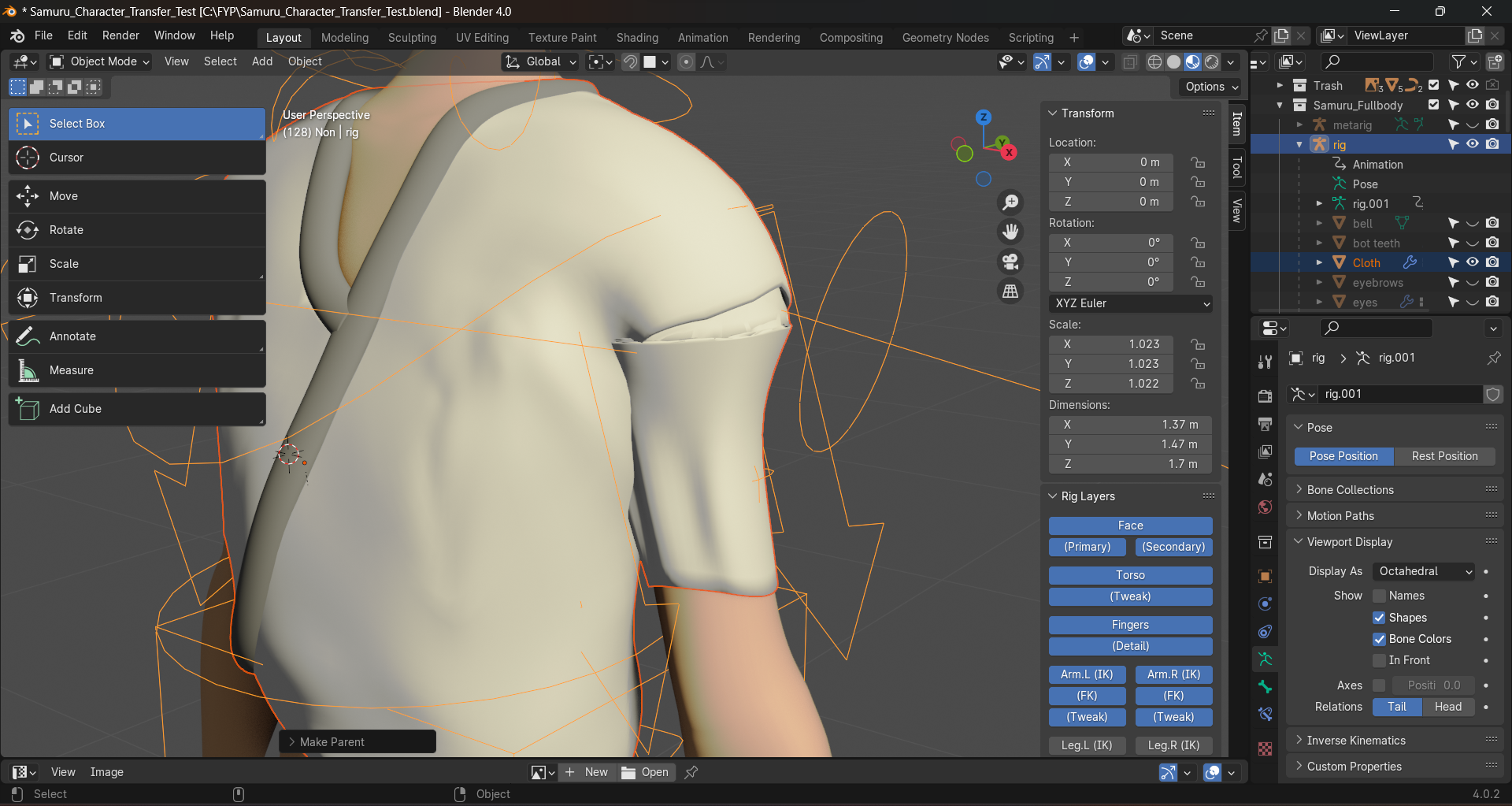Switch to wireframe viewport shading
1512x806 pixels.
[x=1154, y=61]
